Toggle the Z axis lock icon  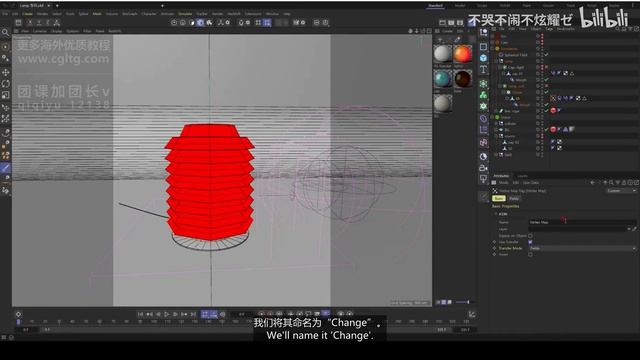(48, 22)
